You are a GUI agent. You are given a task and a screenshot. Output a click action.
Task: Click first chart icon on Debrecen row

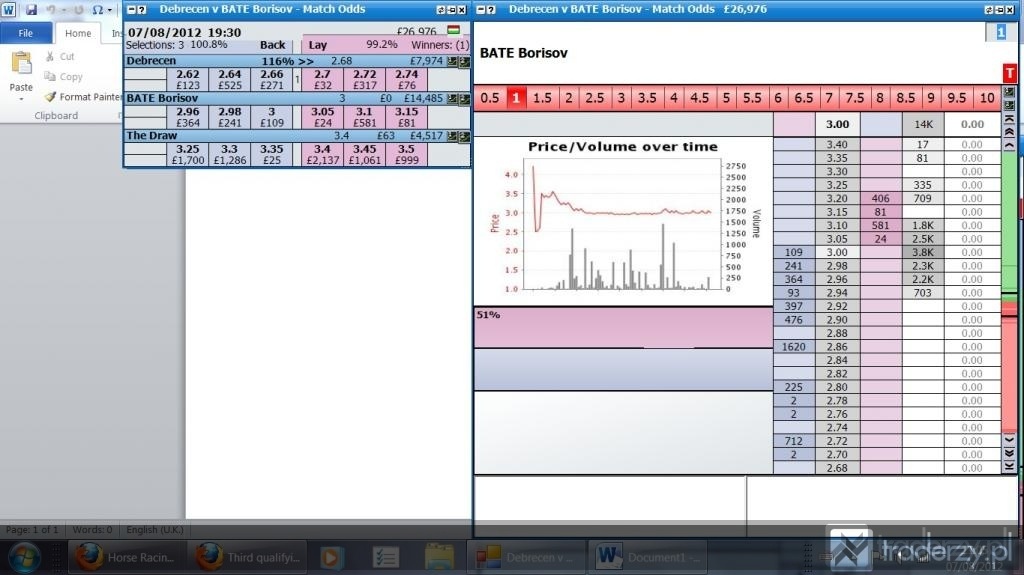452,61
